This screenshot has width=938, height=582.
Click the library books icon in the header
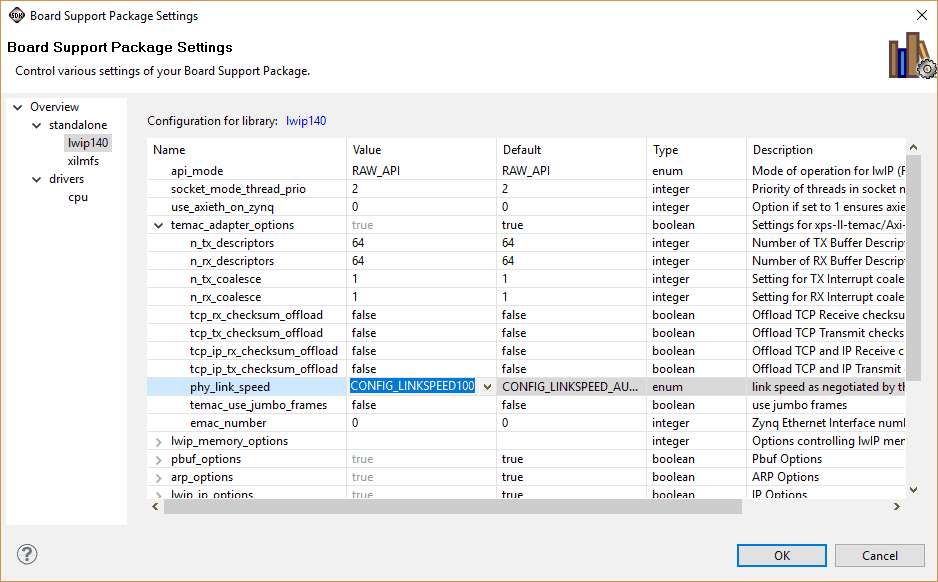(x=910, y=55)
